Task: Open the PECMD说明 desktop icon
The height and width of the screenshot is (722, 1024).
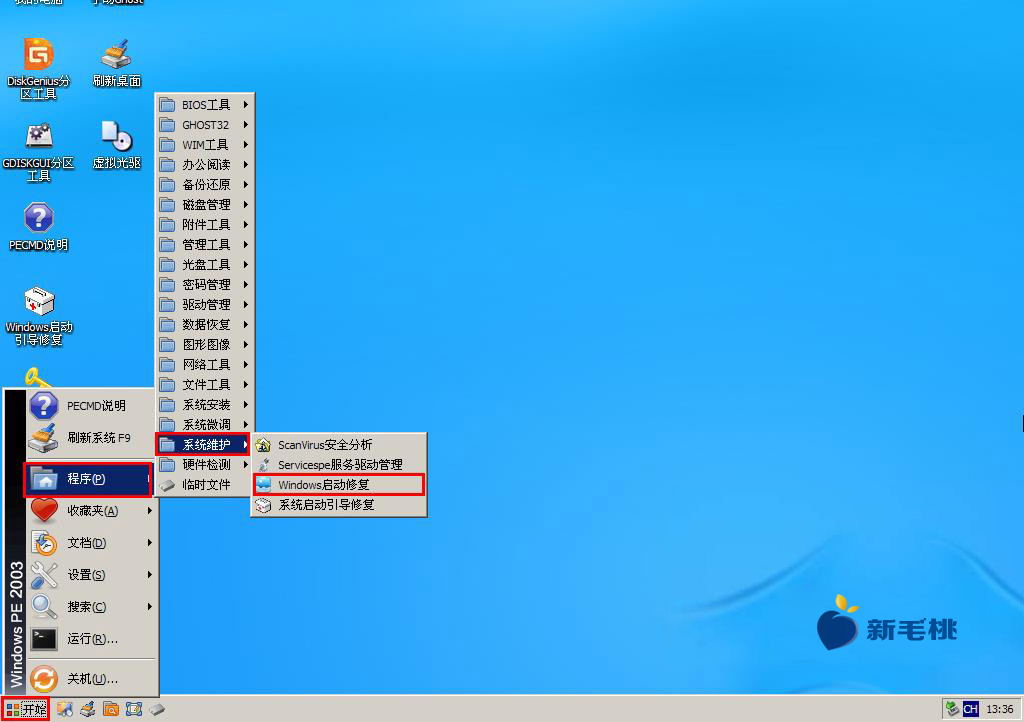Action: (39, 227)
